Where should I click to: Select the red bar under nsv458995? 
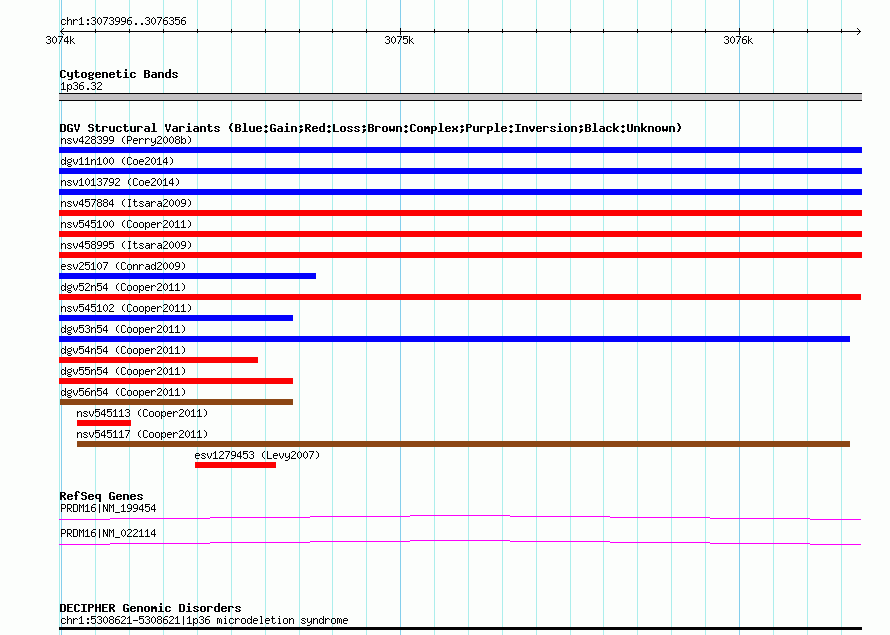pos(460,255)
